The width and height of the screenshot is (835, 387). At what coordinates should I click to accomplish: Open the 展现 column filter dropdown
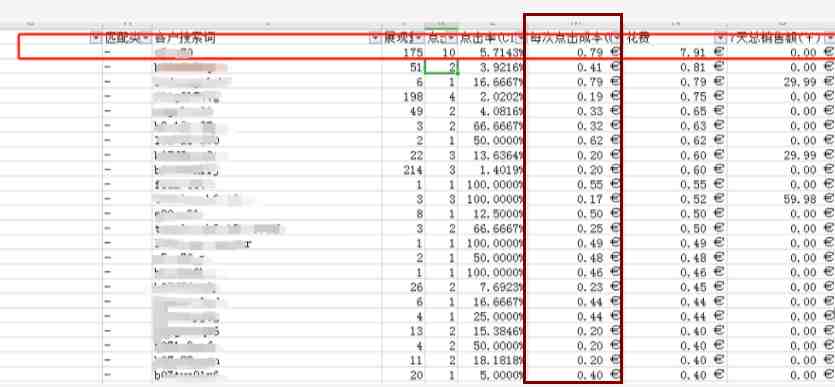(x=419, y=38)
